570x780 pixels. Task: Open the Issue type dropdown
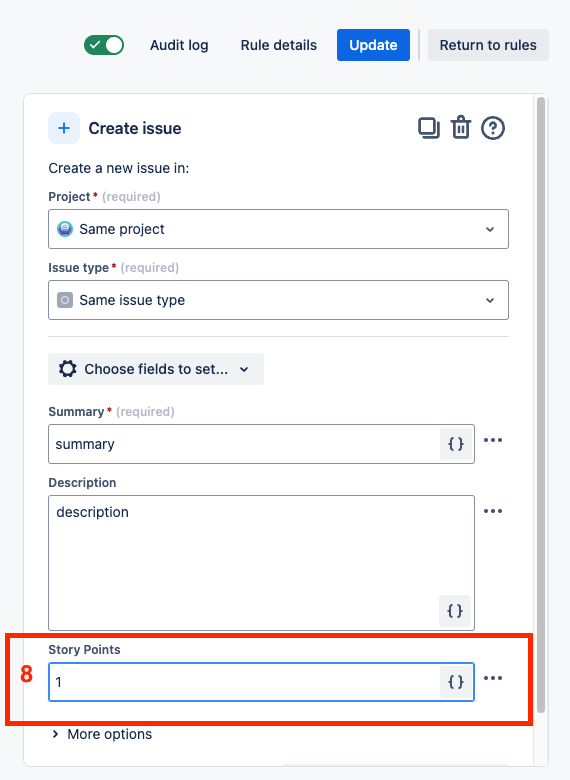click(278, 300)
